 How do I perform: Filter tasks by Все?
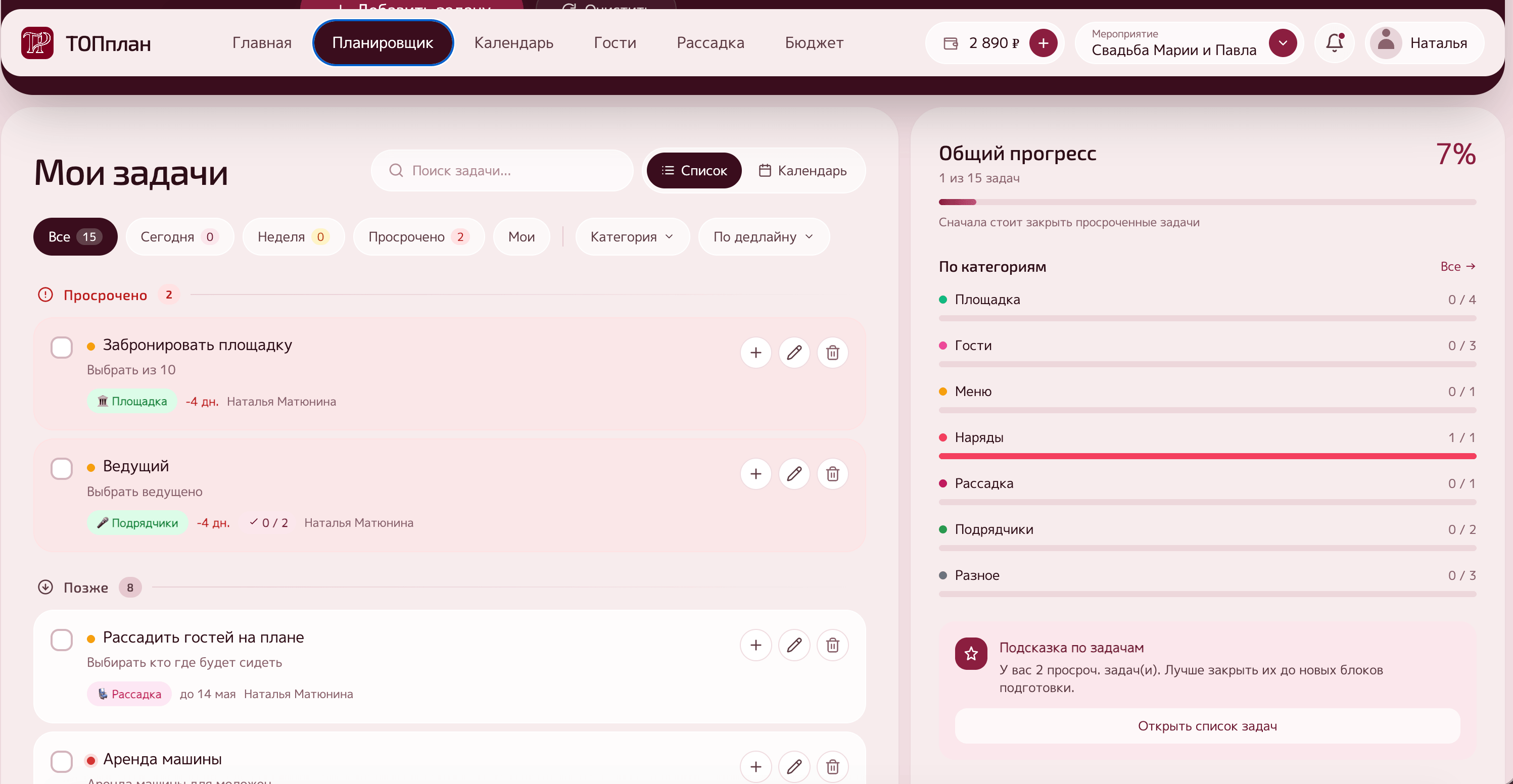pos(75,237)
